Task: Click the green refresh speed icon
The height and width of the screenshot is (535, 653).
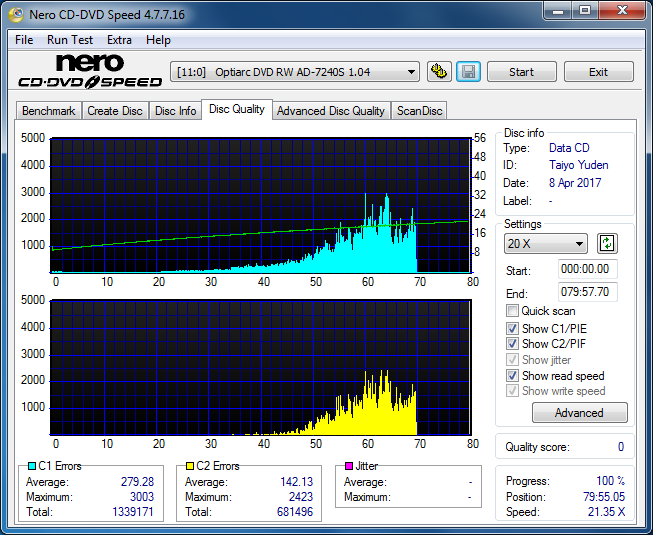Action: 607,244
